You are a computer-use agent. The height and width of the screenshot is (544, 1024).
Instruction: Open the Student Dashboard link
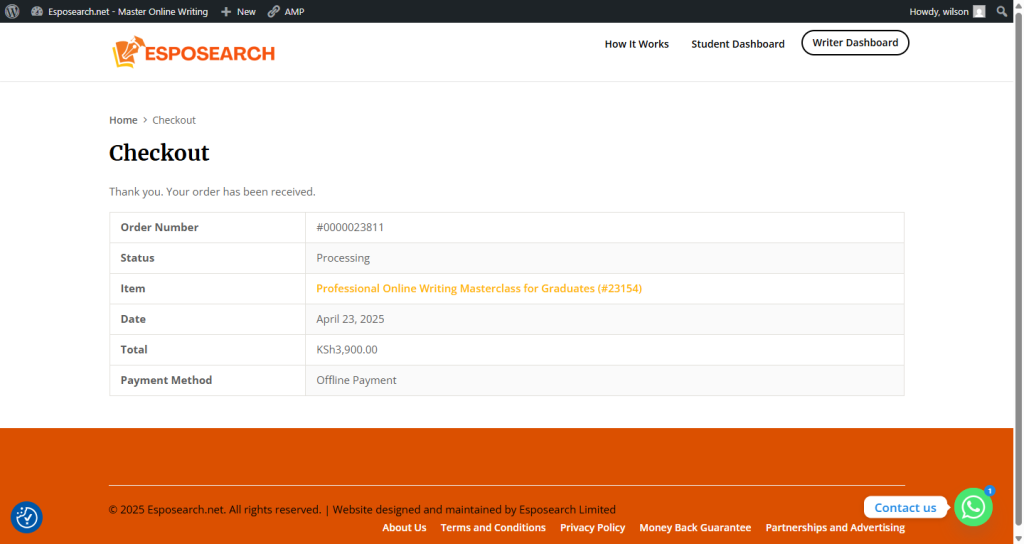coord(738,44)
